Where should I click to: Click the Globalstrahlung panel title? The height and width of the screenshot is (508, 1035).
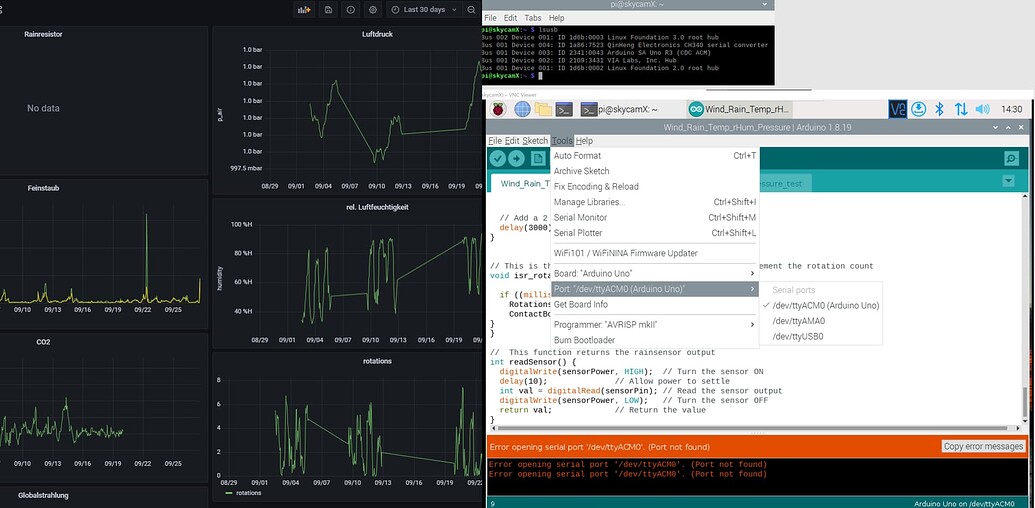coord(44,495)
